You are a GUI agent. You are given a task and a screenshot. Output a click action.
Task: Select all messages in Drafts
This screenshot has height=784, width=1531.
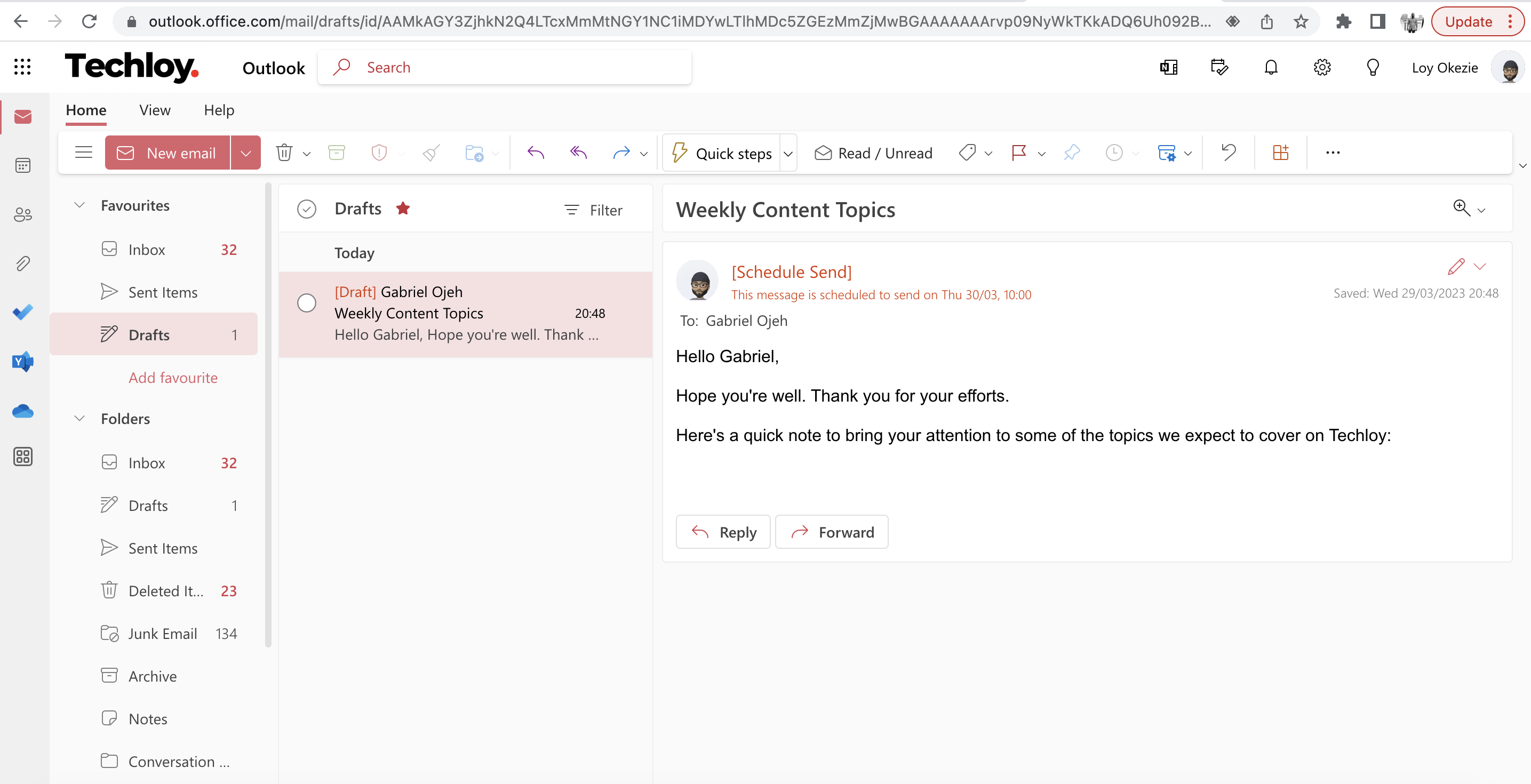pos(307,209)
